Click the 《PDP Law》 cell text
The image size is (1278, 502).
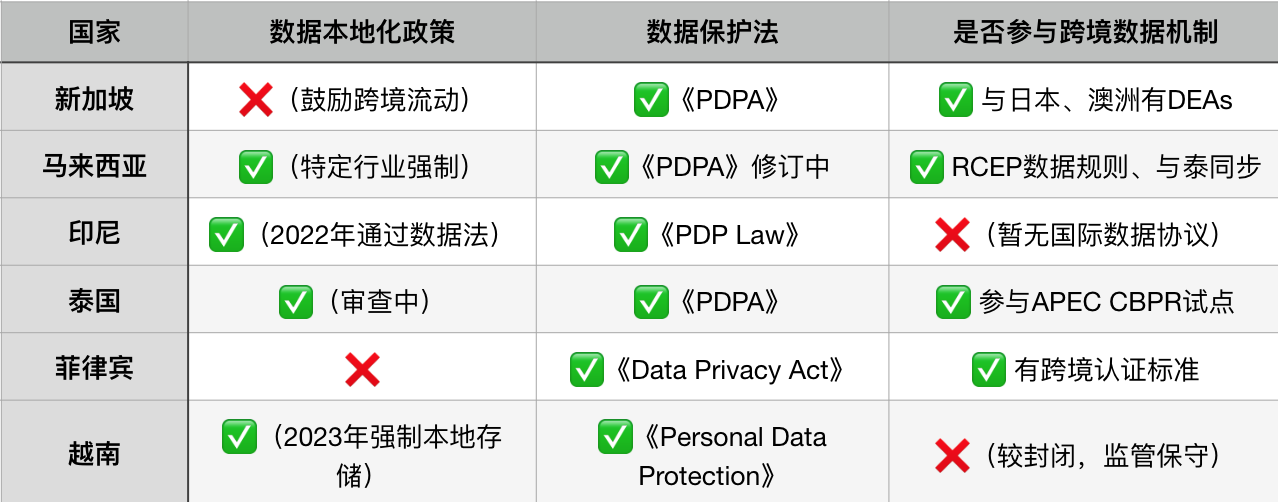tap(728, 234)
